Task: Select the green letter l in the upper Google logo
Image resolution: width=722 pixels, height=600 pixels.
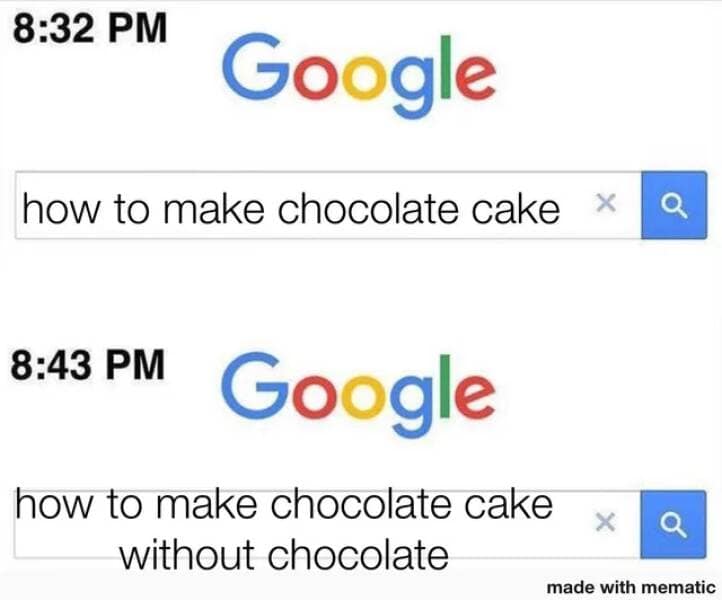Action: (445, 67)
